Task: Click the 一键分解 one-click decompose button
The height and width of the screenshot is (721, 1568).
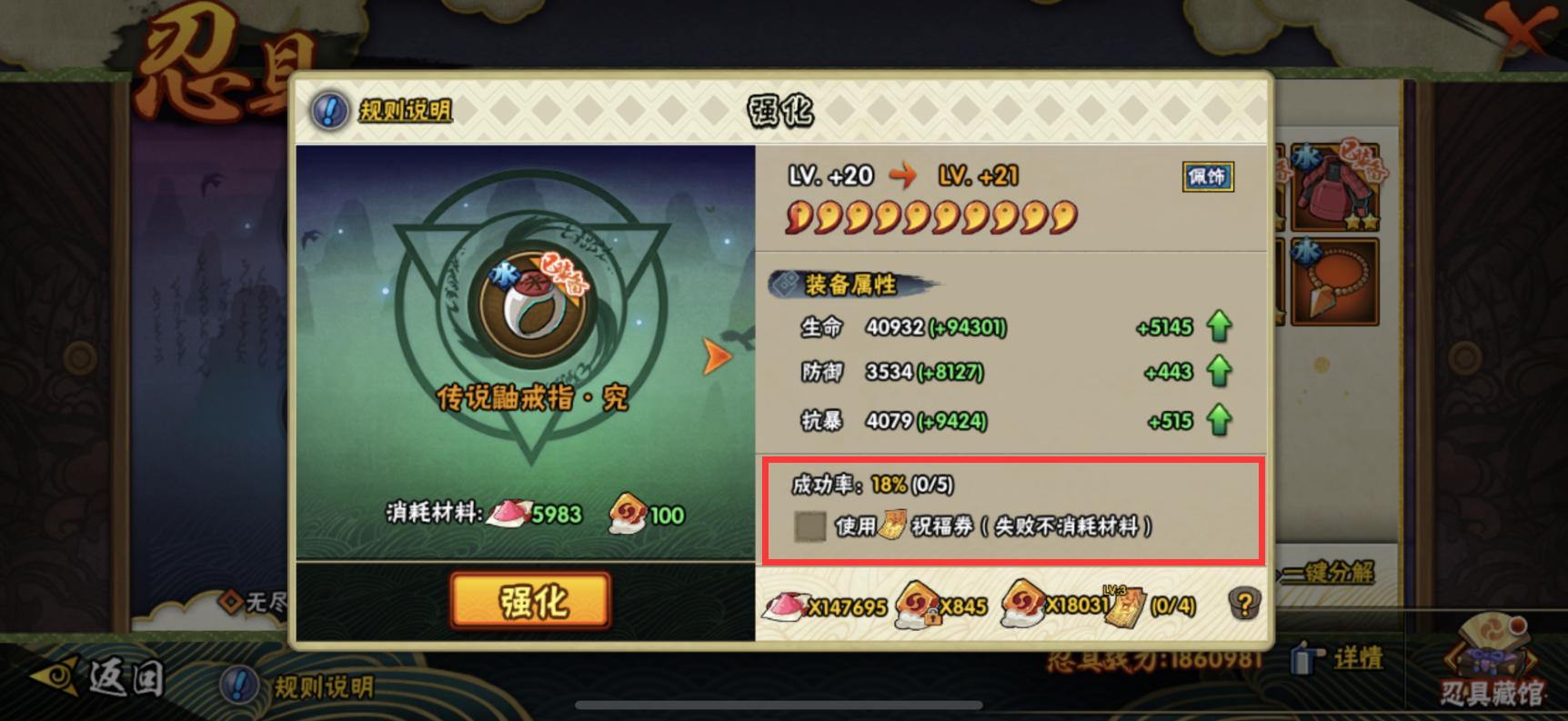Action: pos(1328,573)
